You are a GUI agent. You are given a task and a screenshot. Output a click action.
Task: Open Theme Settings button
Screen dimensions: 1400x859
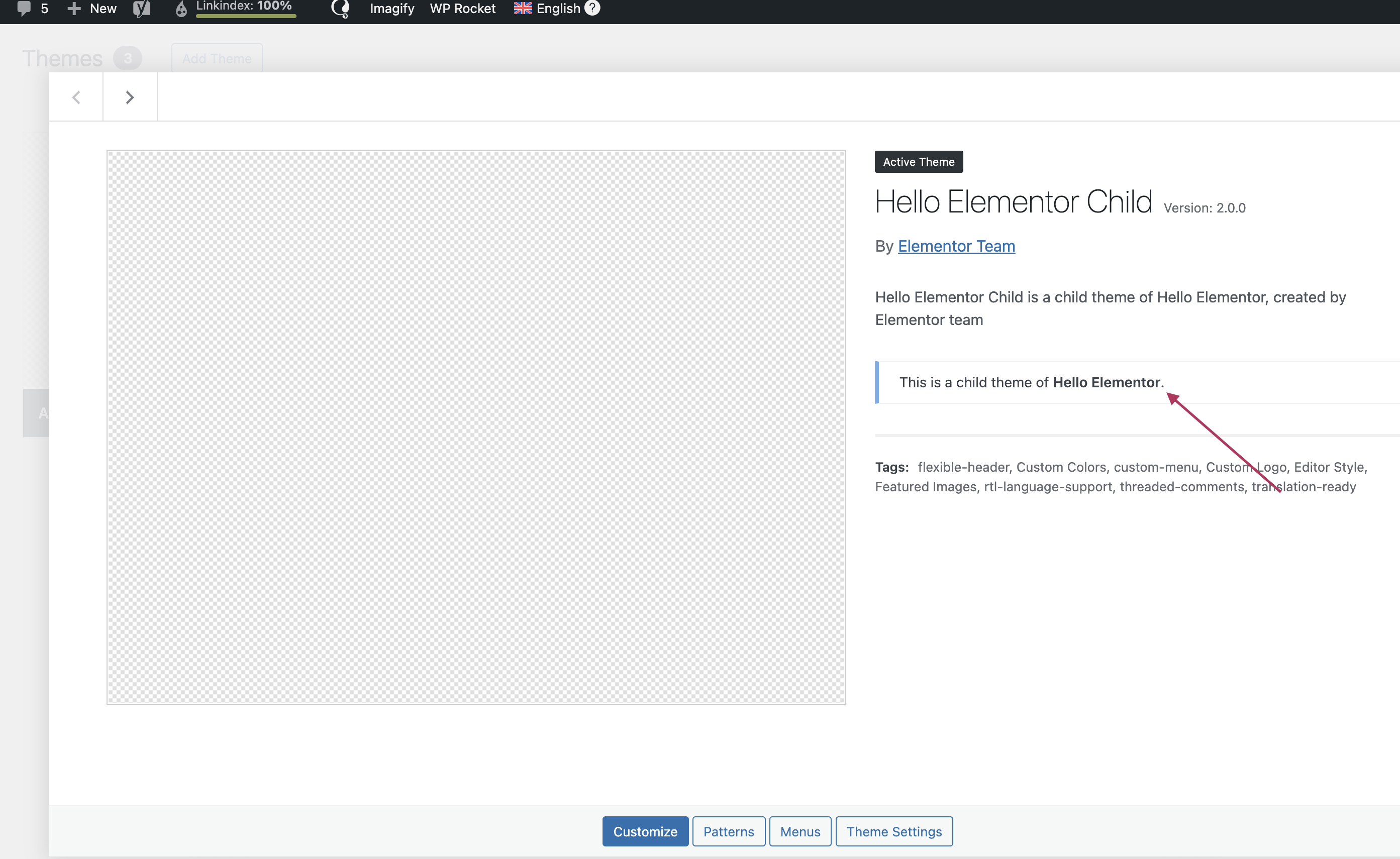[x=894, y=831]
